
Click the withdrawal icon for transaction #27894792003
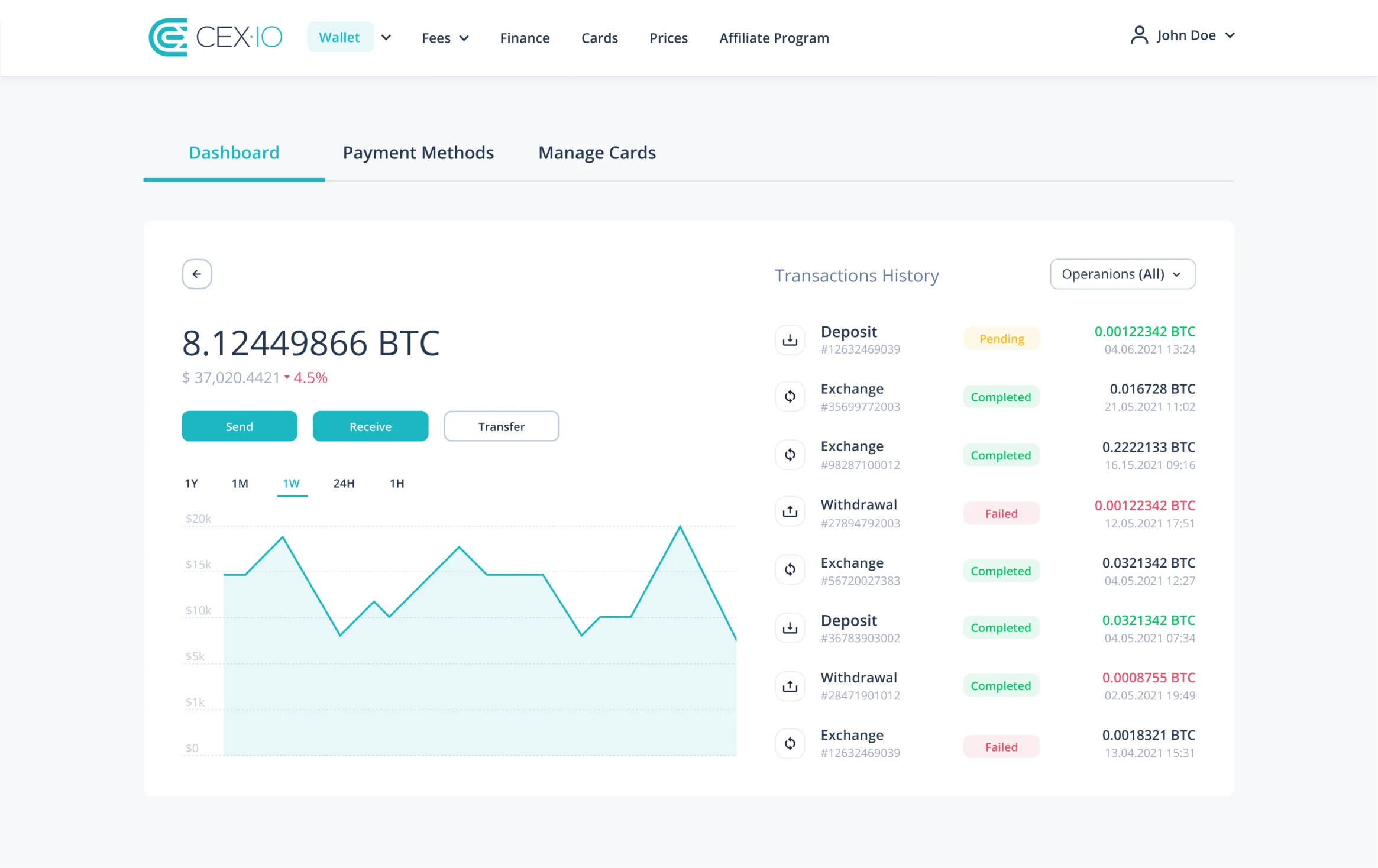(791, 512)
